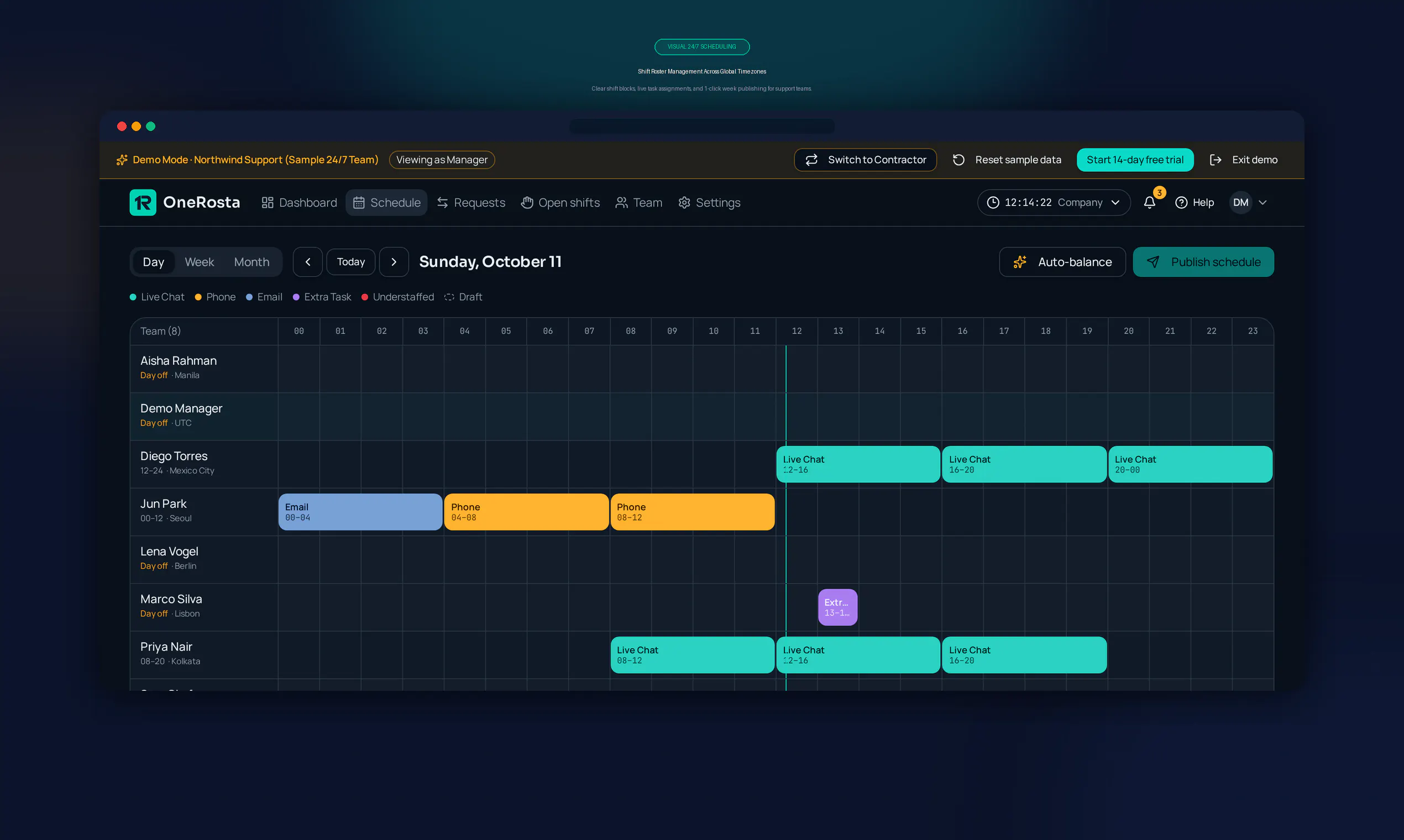Click the Draft legend item
The height and width of the screenshot is (840, 1404).
click(463, 297)
